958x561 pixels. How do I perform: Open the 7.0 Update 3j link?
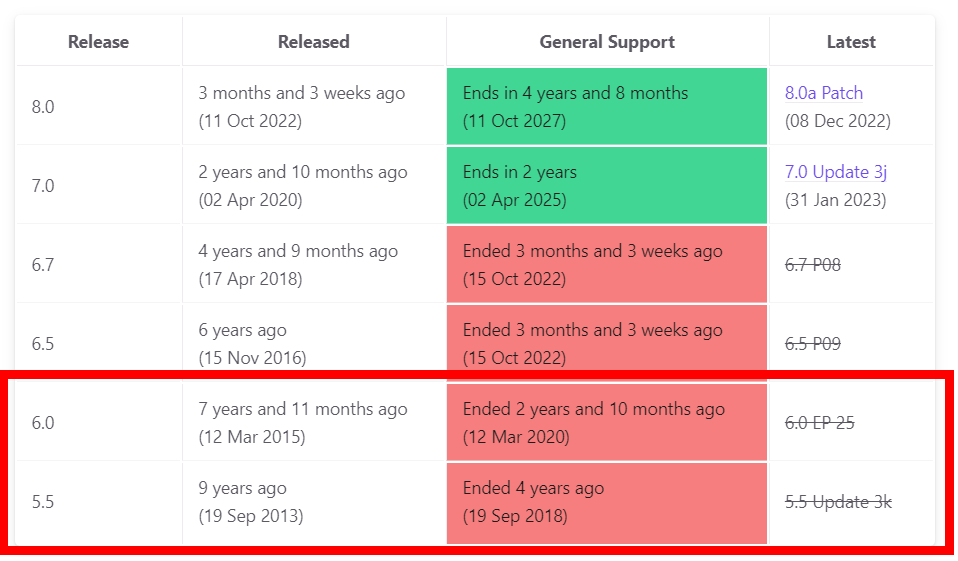point(835,172)
